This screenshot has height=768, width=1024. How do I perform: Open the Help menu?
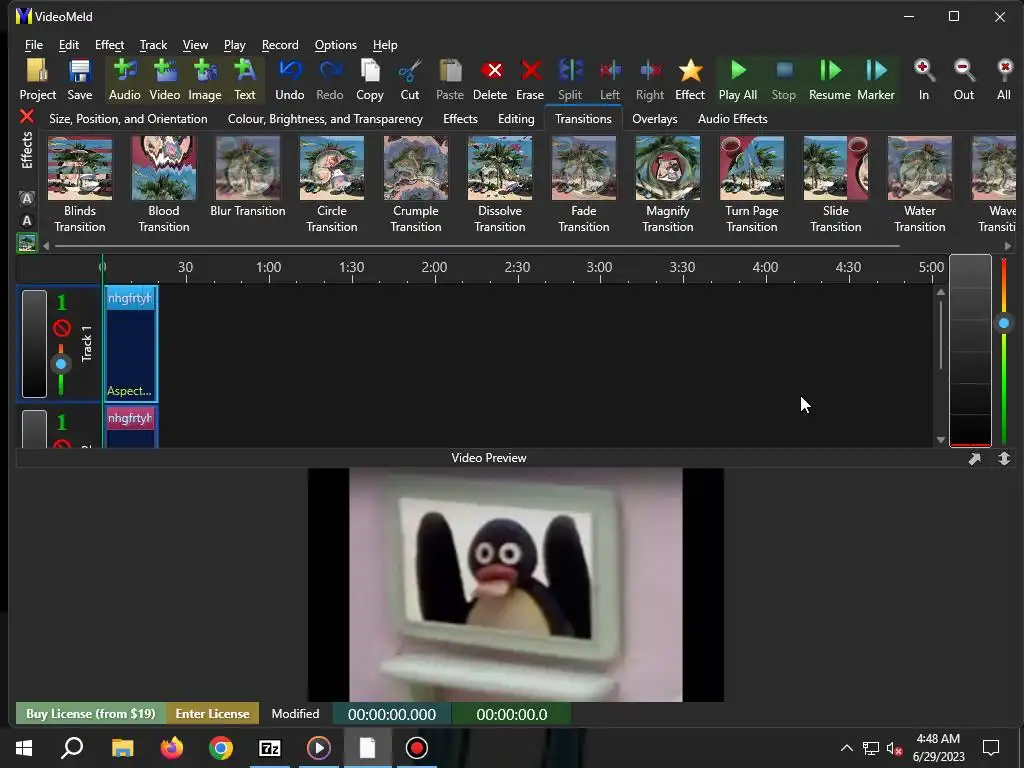385,45
